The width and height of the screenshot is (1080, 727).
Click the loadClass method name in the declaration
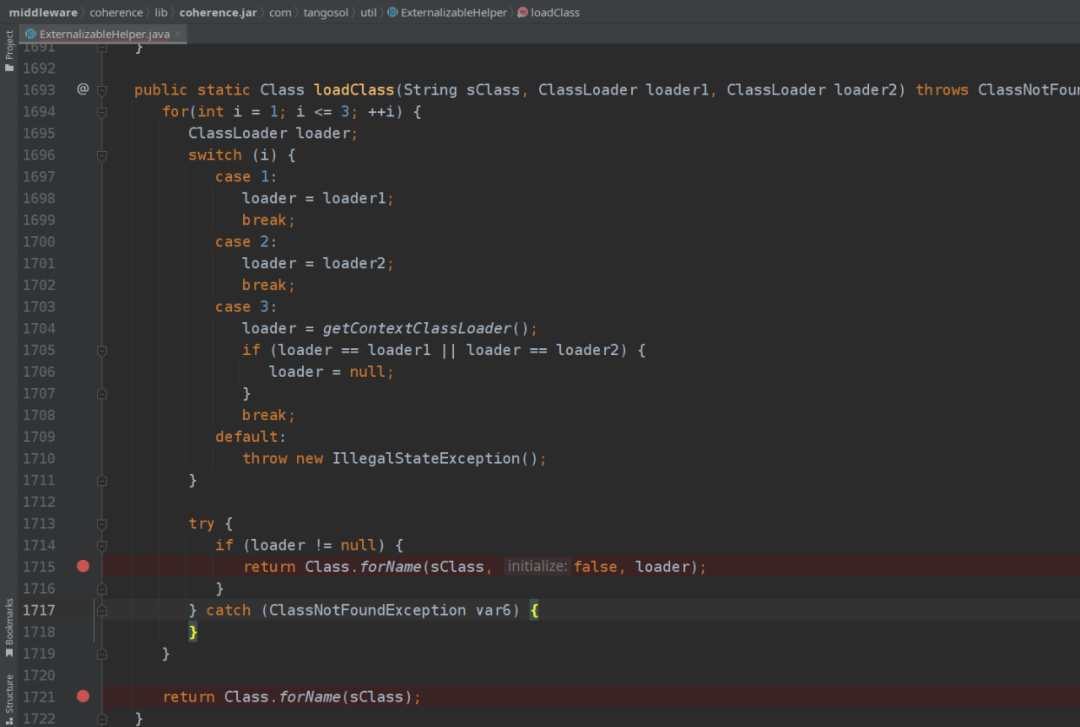(x=354, y=90)
